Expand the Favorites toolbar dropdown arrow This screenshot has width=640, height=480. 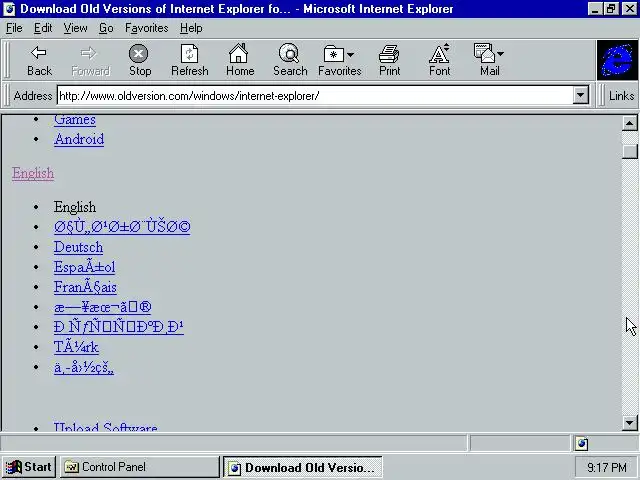[x=351, y=54]
